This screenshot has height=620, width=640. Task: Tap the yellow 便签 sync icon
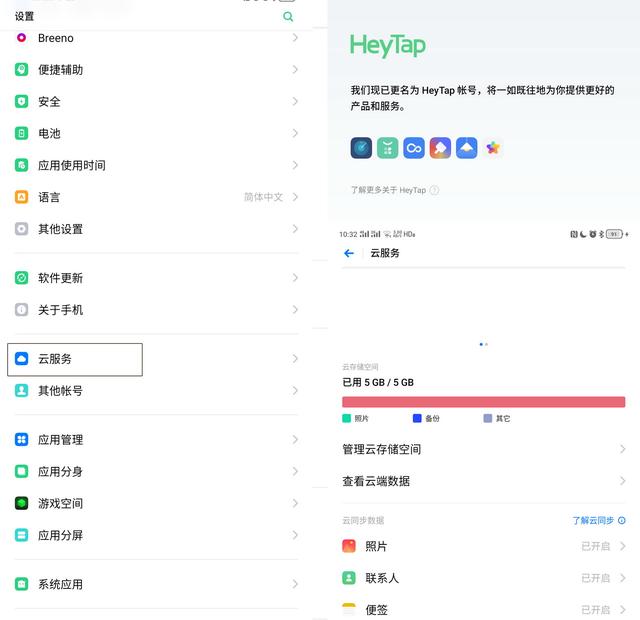click(349, 609)
